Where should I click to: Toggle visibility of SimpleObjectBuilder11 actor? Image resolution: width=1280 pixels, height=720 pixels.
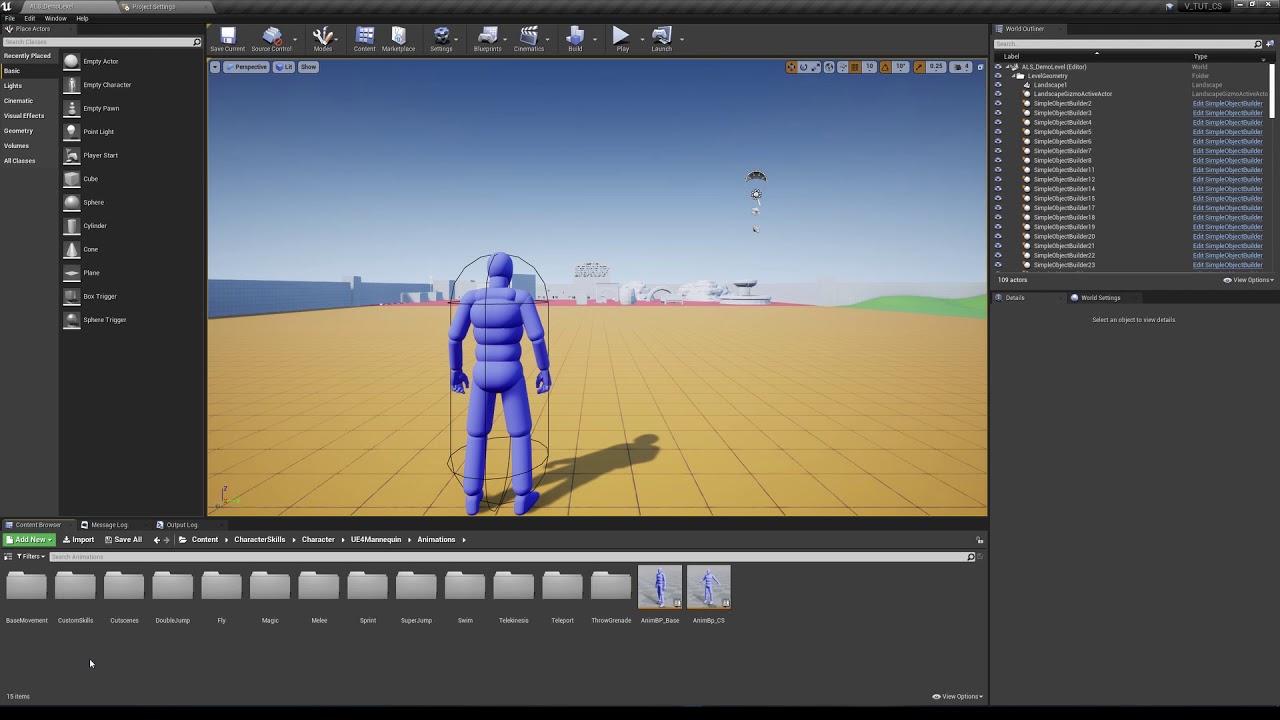997,170
